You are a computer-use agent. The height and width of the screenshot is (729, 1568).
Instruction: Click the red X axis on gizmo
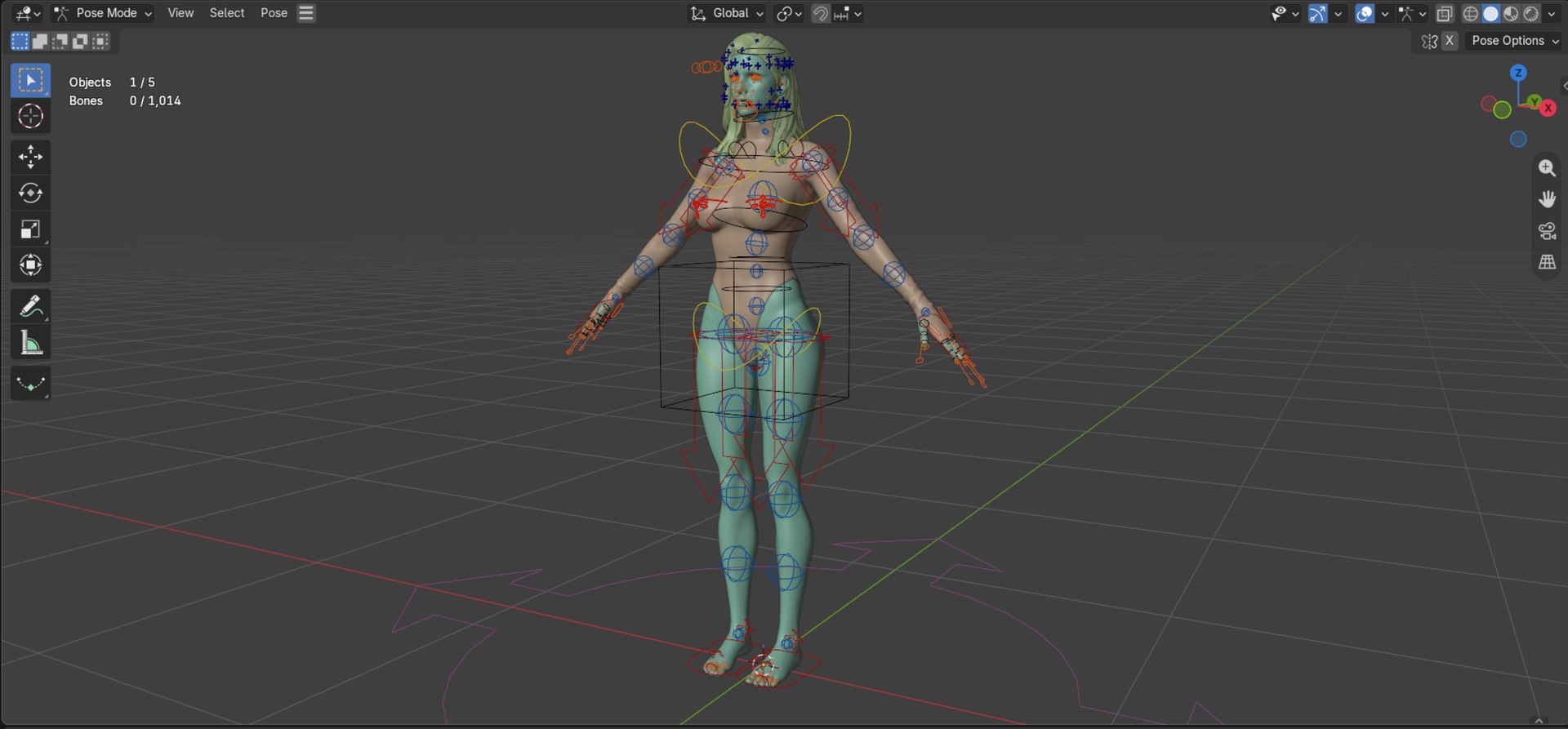[1548, 108]
